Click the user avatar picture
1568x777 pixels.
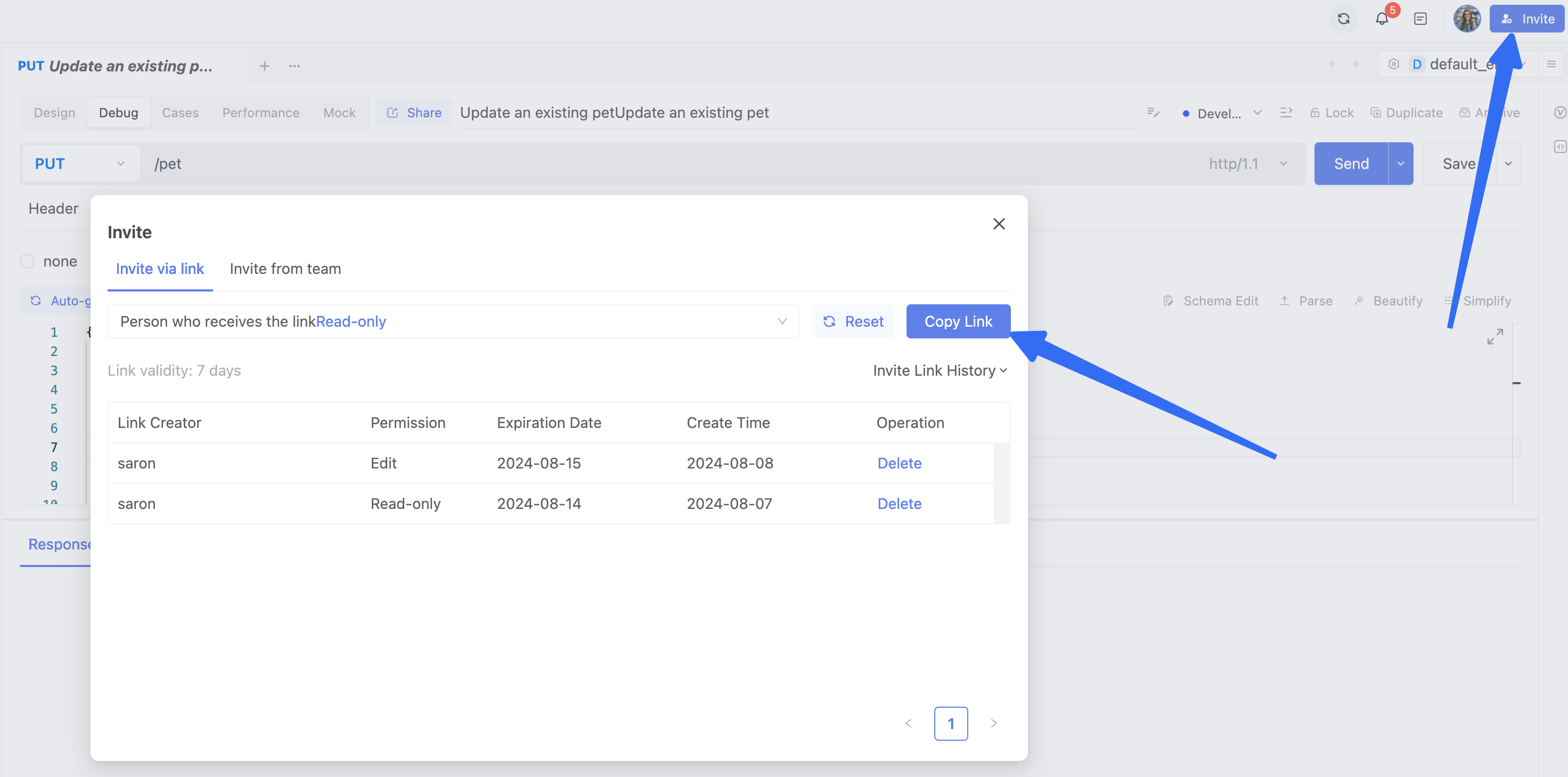coord(1467,19)
